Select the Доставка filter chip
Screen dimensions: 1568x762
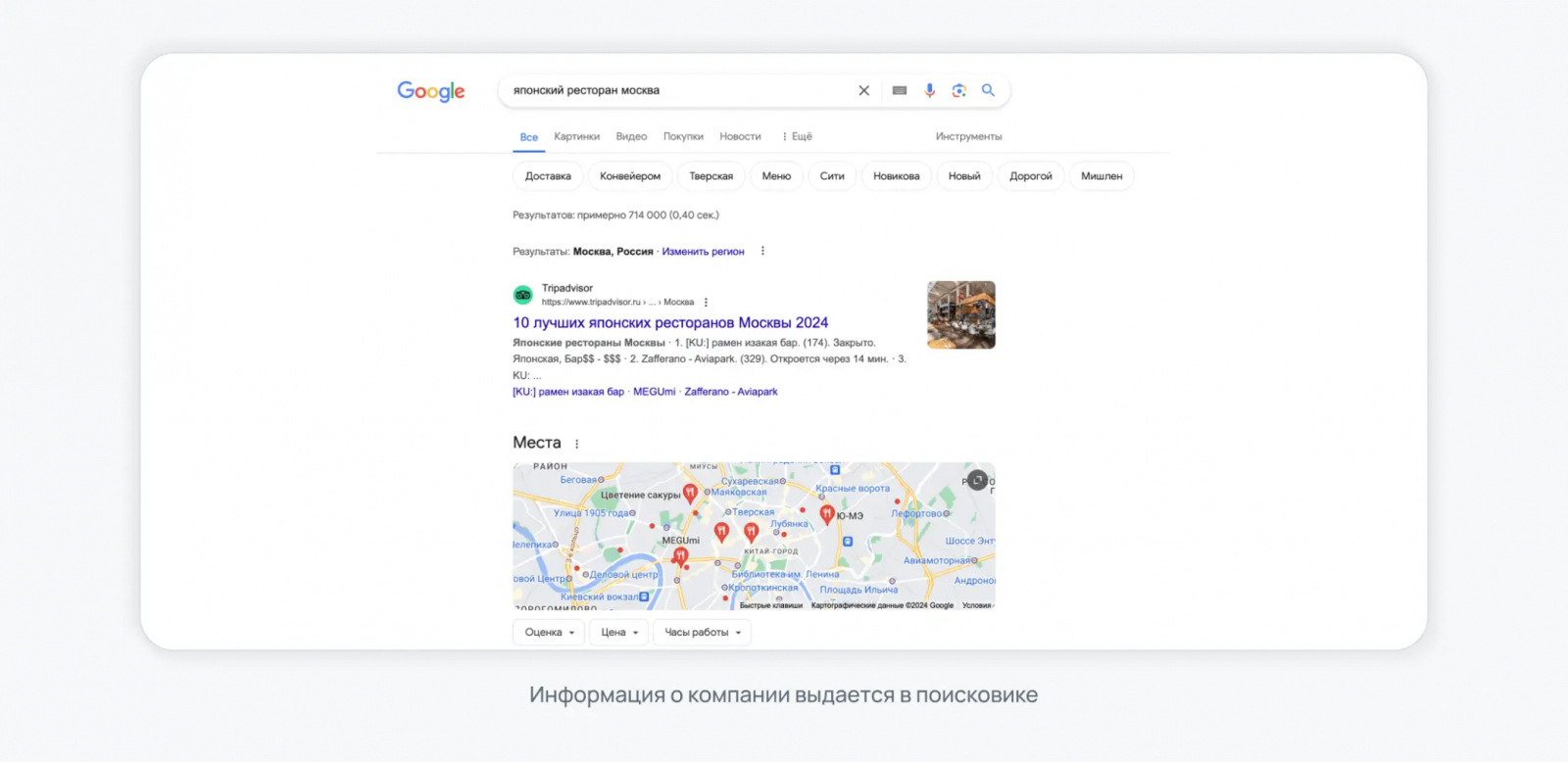(548, 176)
